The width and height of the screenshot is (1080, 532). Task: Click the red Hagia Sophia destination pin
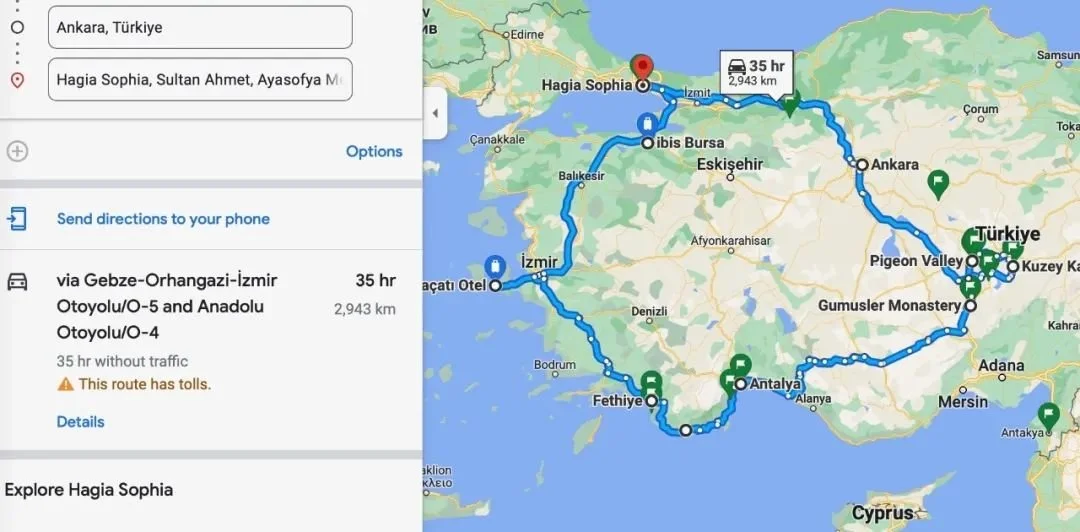642,69
